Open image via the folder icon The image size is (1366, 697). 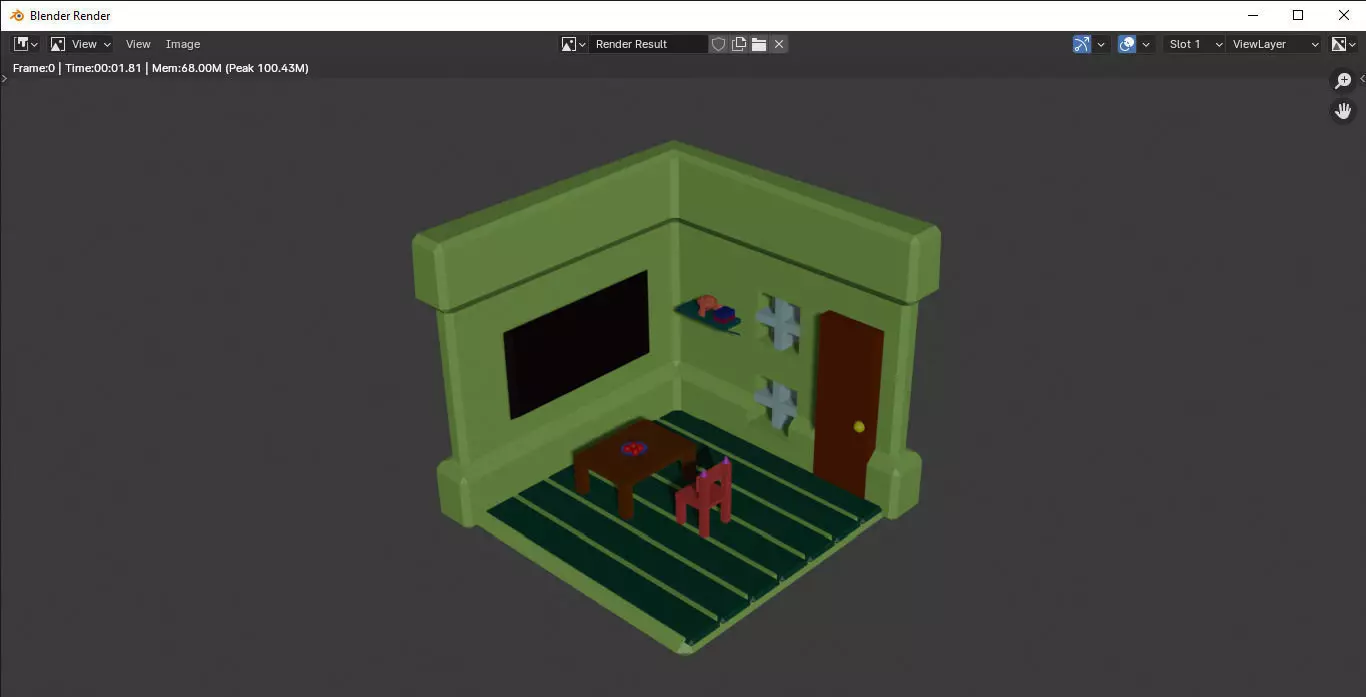click(x=759, y=44)
